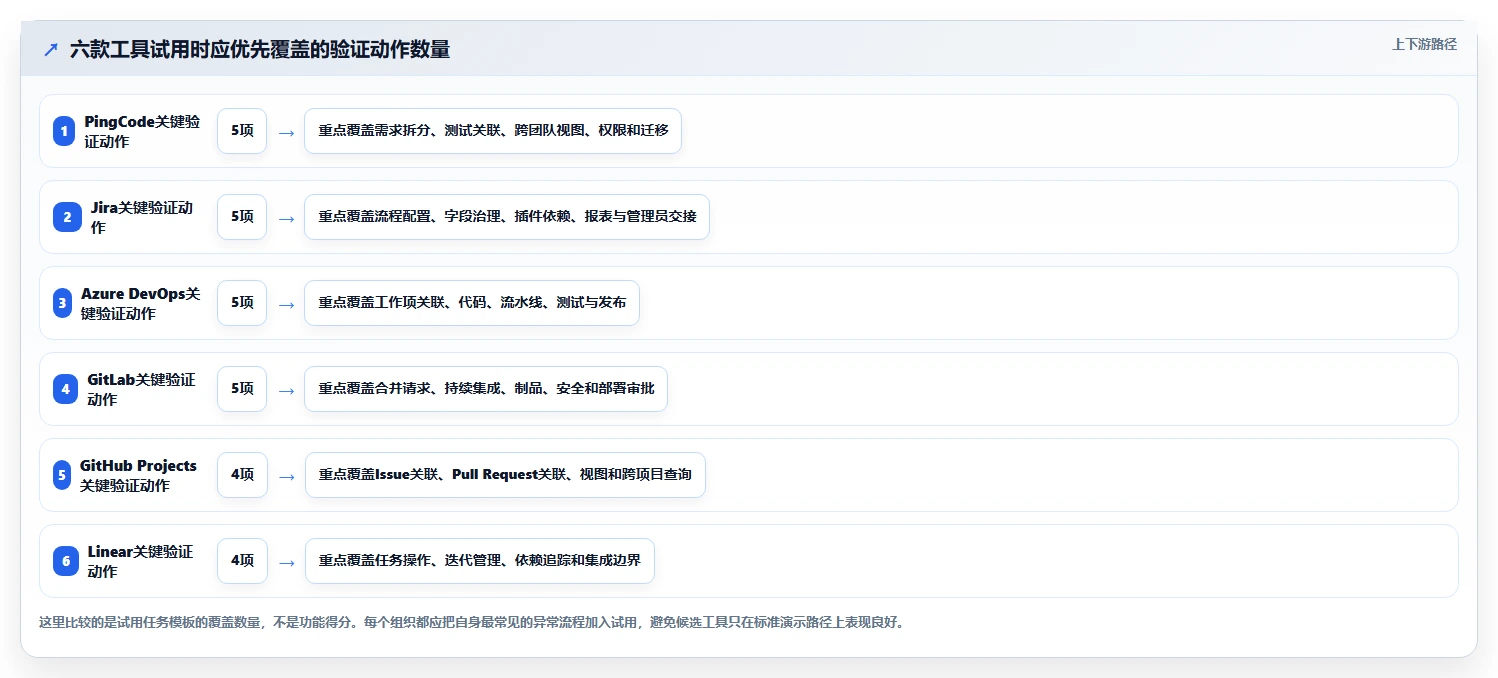Click the number 4 badge for GitLab
This screenshot has width=1498, height=678.
click(65, 389)
